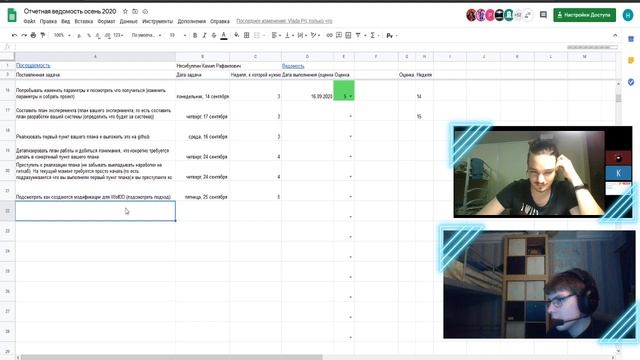Apply bold formatting with the B button
This screenshot has height=360, width=640.
click(195, 36)
